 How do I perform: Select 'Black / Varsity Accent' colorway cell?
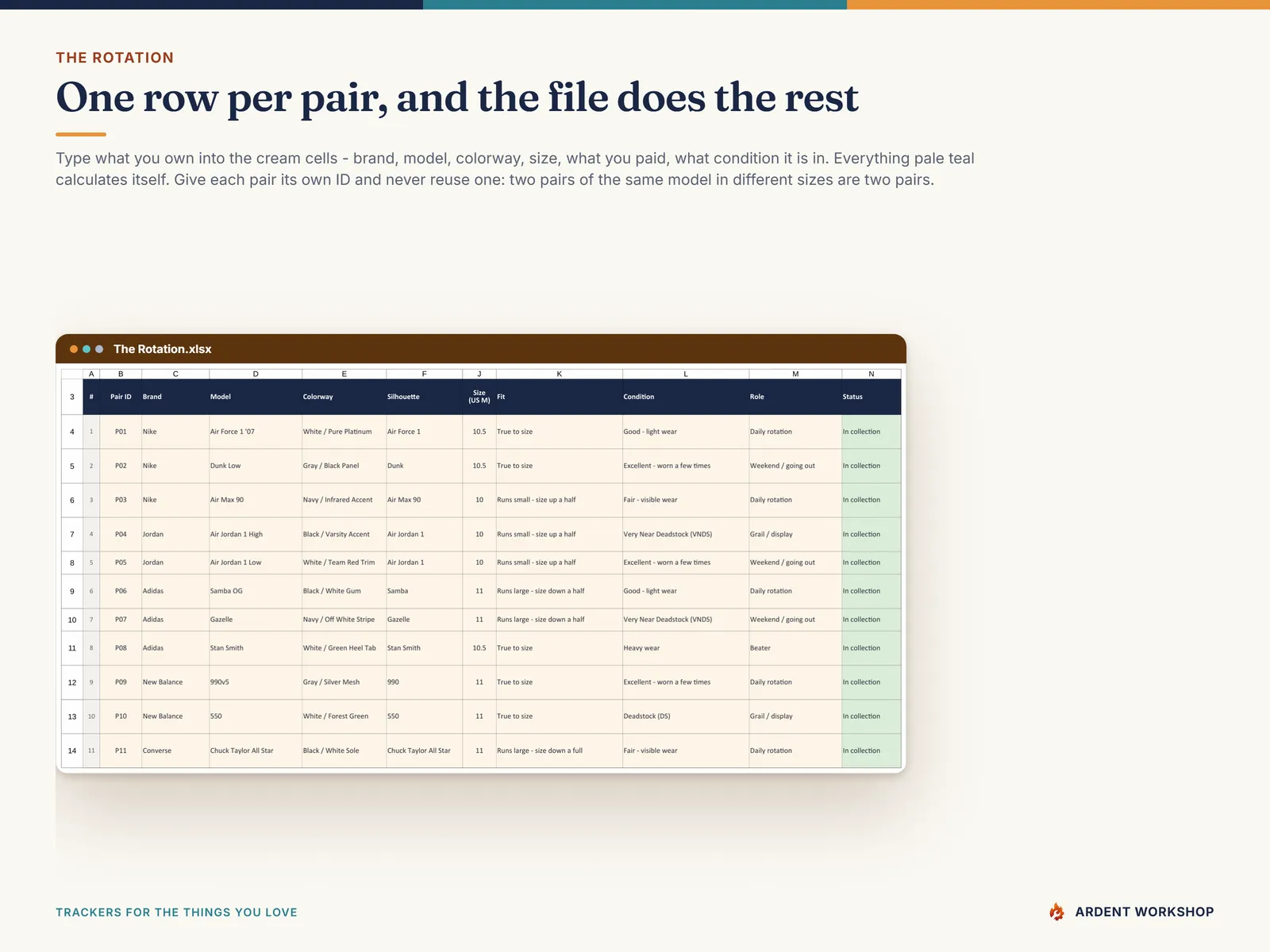point(344,534)
